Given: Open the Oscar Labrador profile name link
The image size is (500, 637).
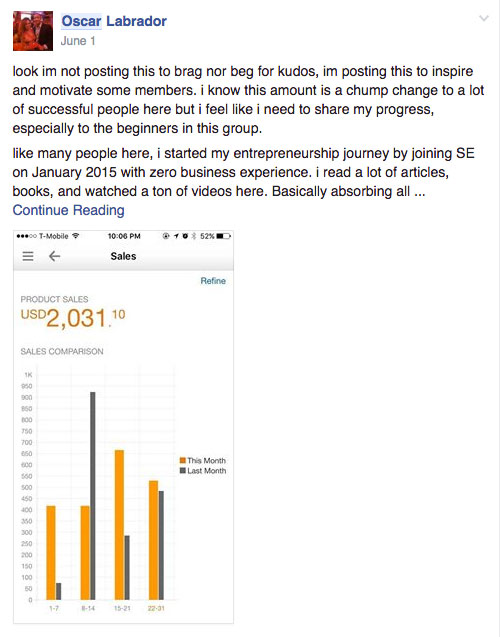Looking at the screenshot, I should 114,21.
